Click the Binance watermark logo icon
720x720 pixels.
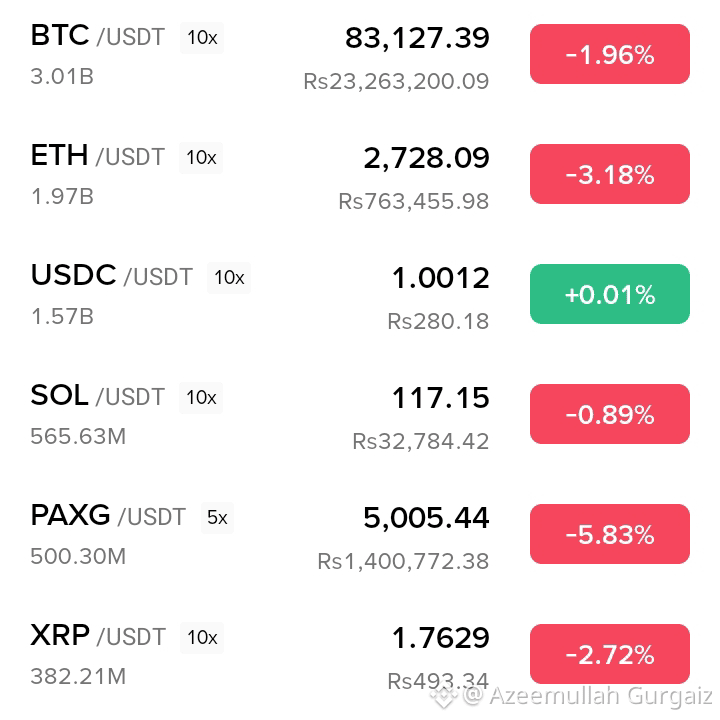[443, 695]
